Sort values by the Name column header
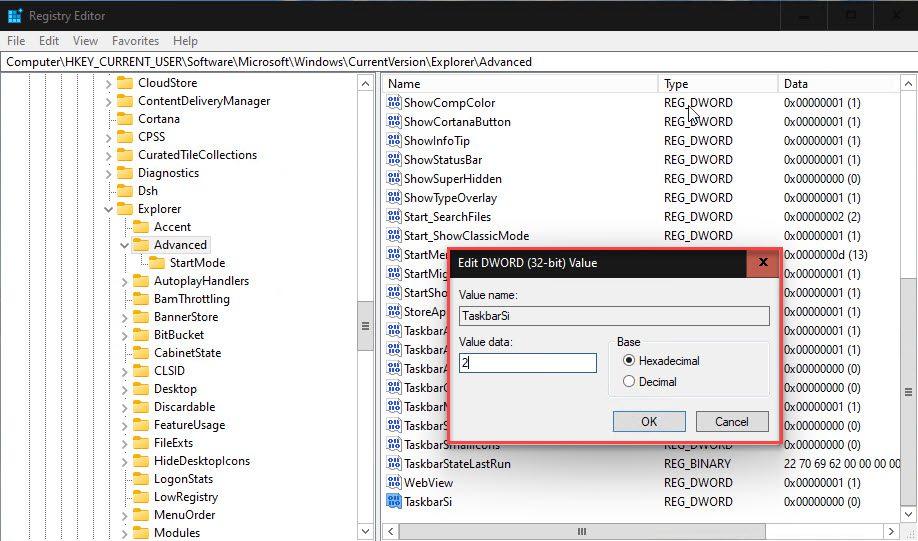Screen dimensions: 918x541 coord(520,84)
